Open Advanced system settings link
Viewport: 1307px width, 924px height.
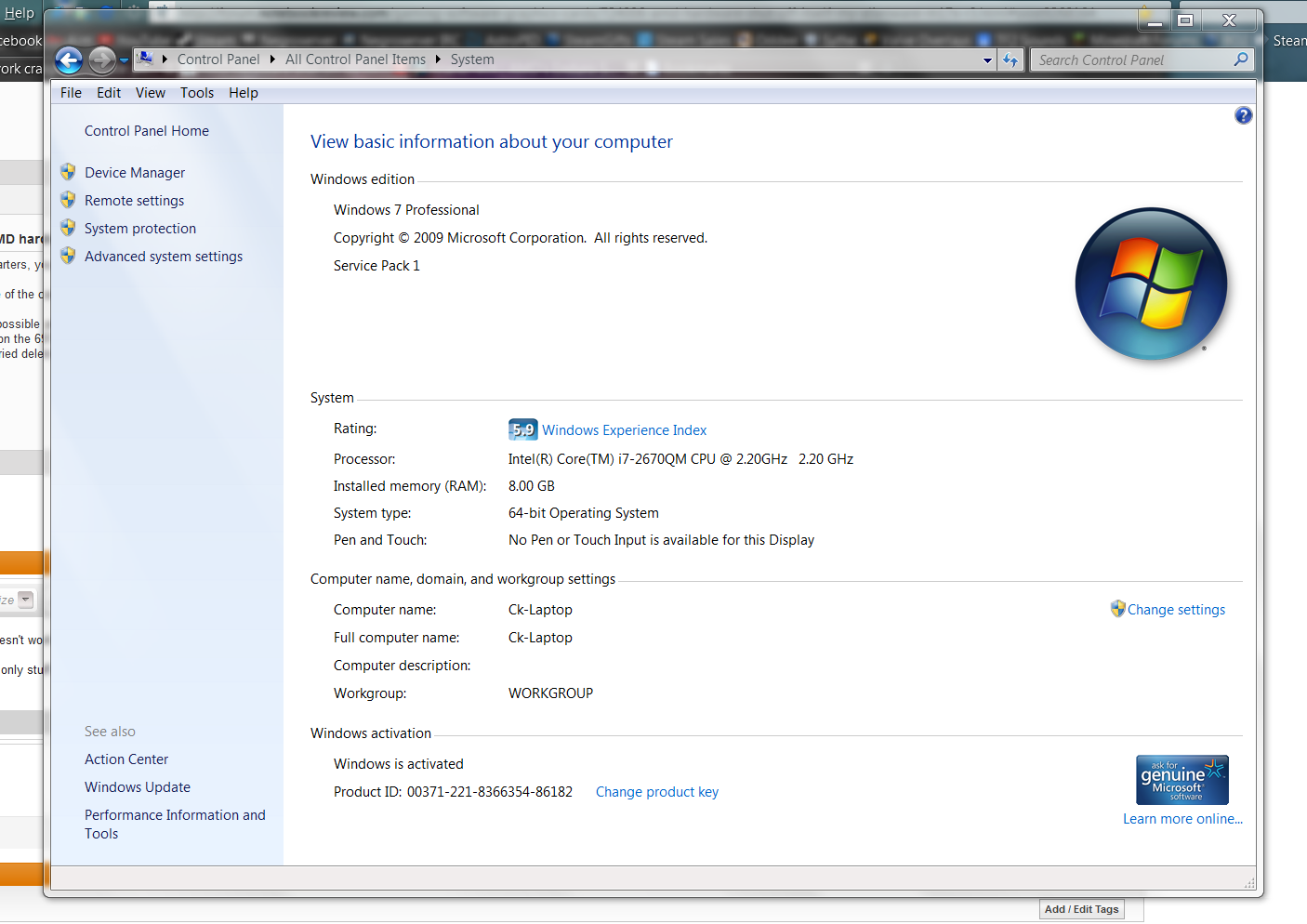164,257
